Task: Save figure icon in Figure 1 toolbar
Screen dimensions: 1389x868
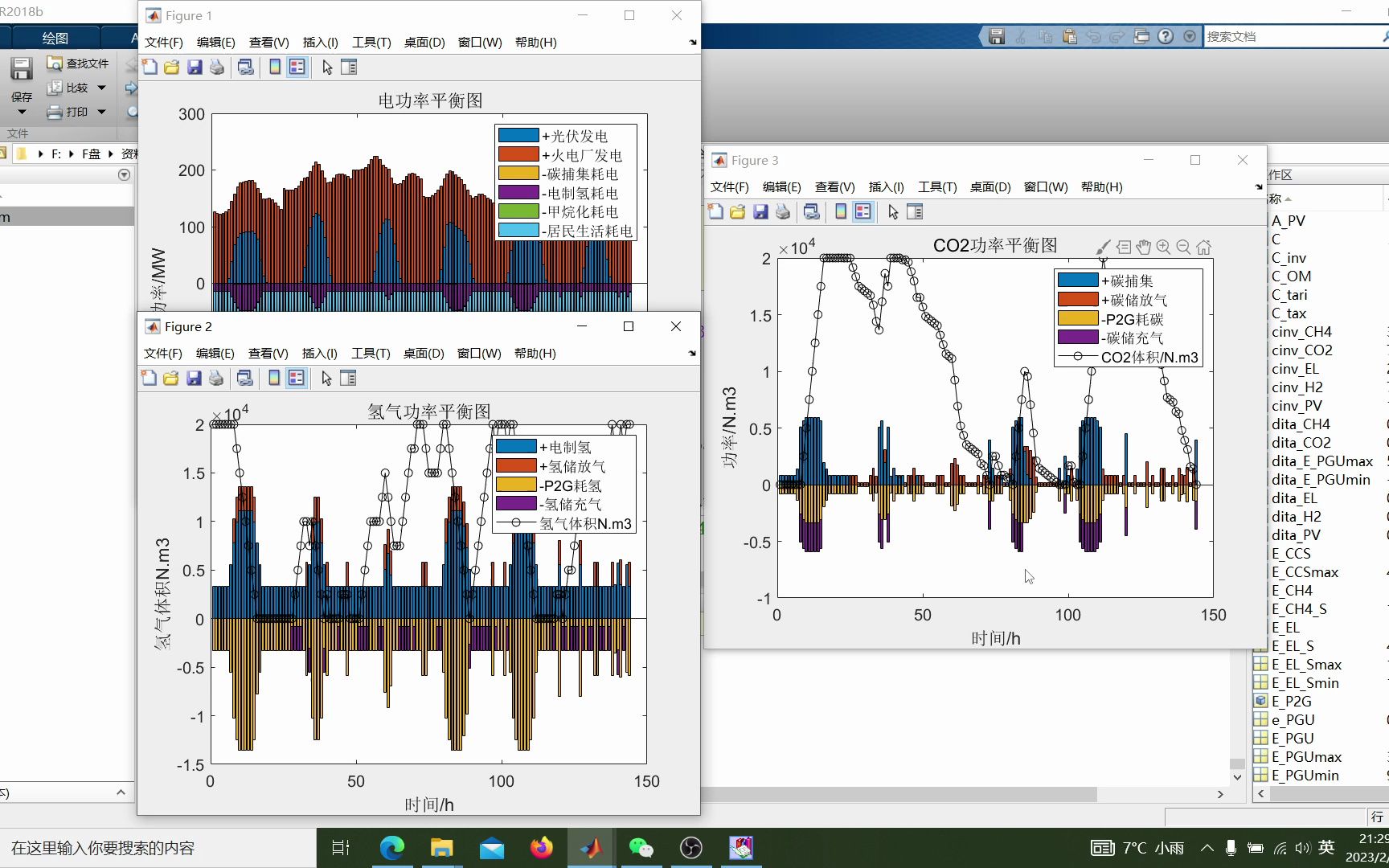Action: (x=195, y=68)
